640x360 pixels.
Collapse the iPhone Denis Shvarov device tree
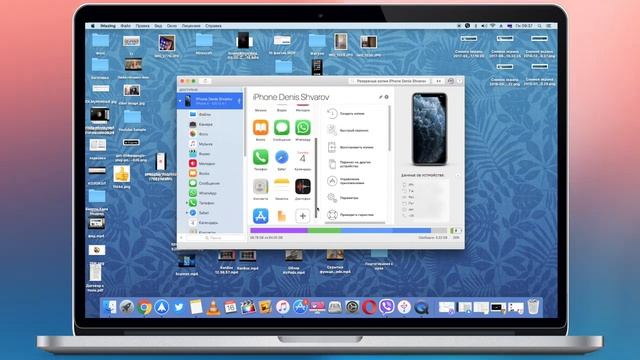pos(180,101)
